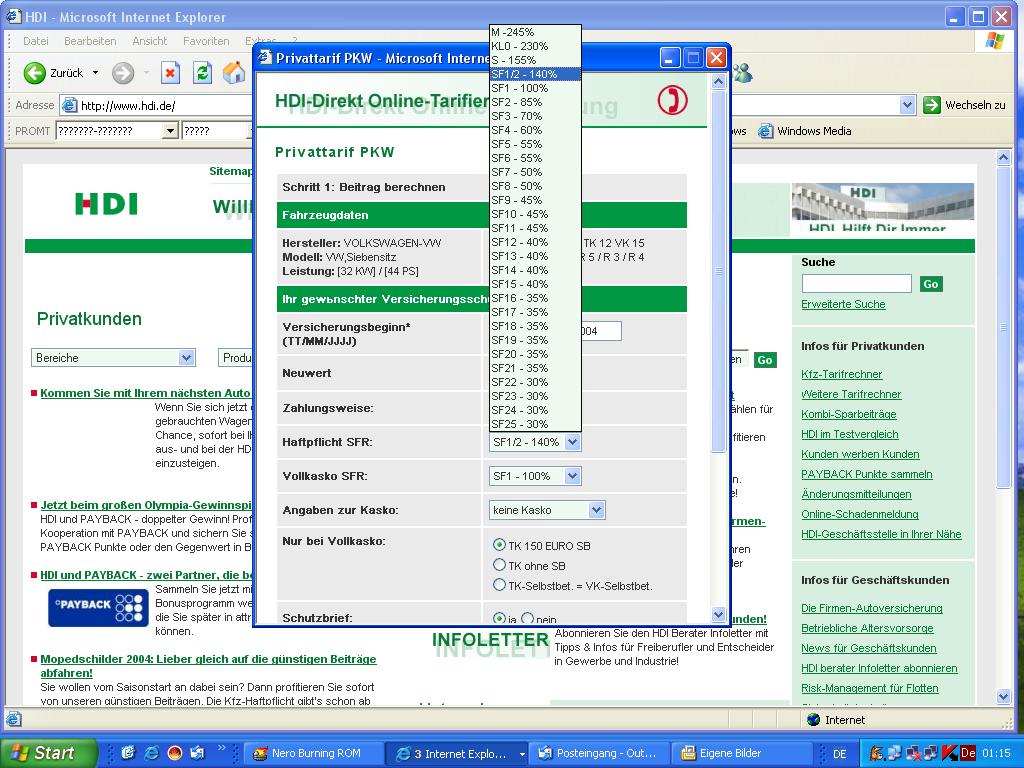This screenshot has width=1024, height=768.
Task: Click the green Zurück back arrow icon
Action: (x=35, y=72)
